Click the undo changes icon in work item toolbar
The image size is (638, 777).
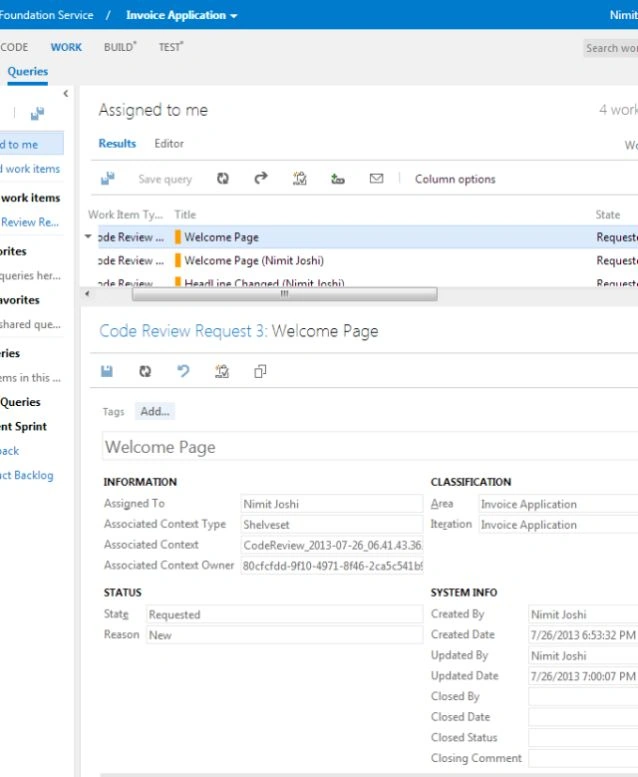183,371
